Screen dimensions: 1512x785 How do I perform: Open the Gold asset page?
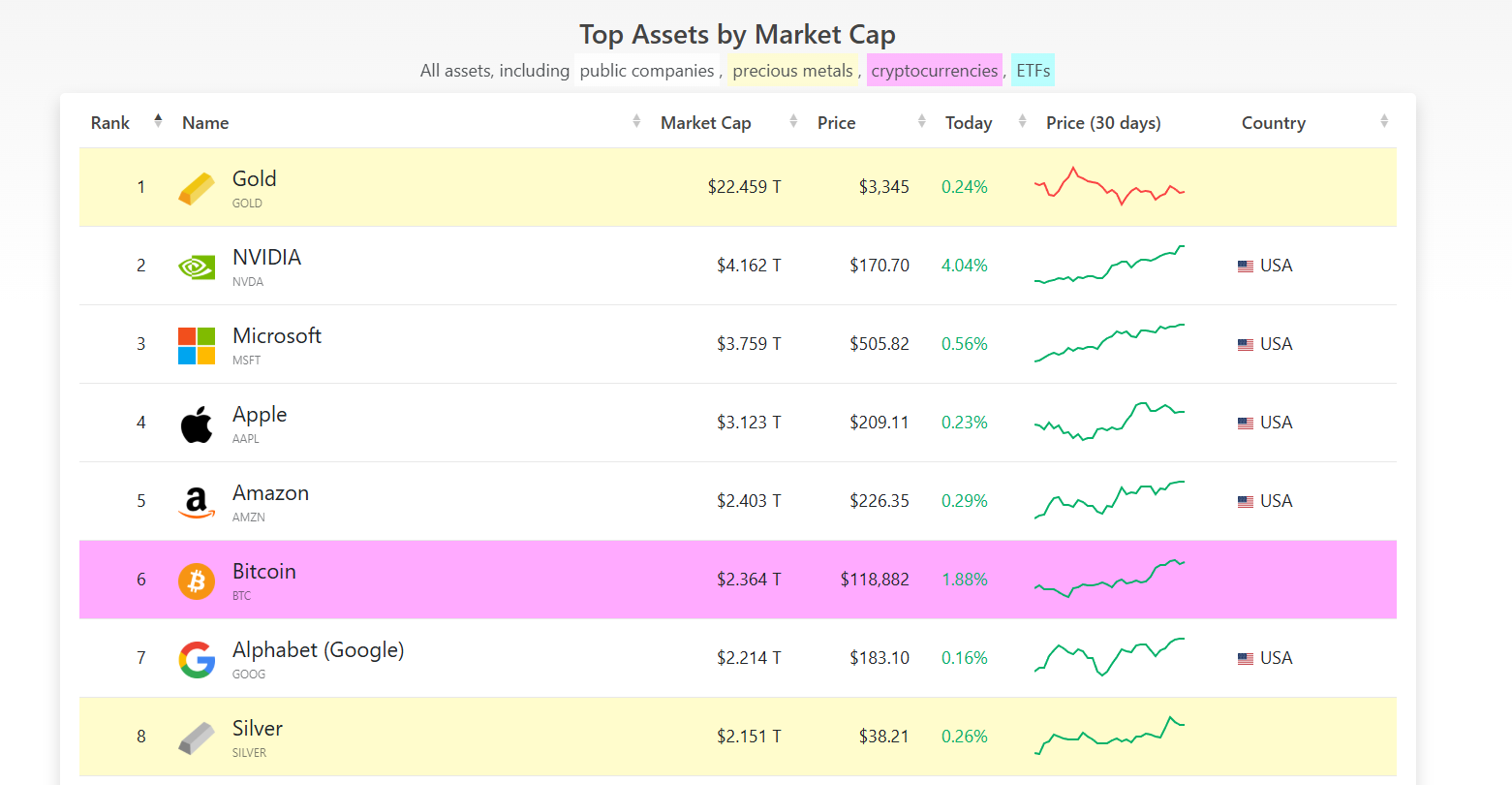[x=255, y=179]
